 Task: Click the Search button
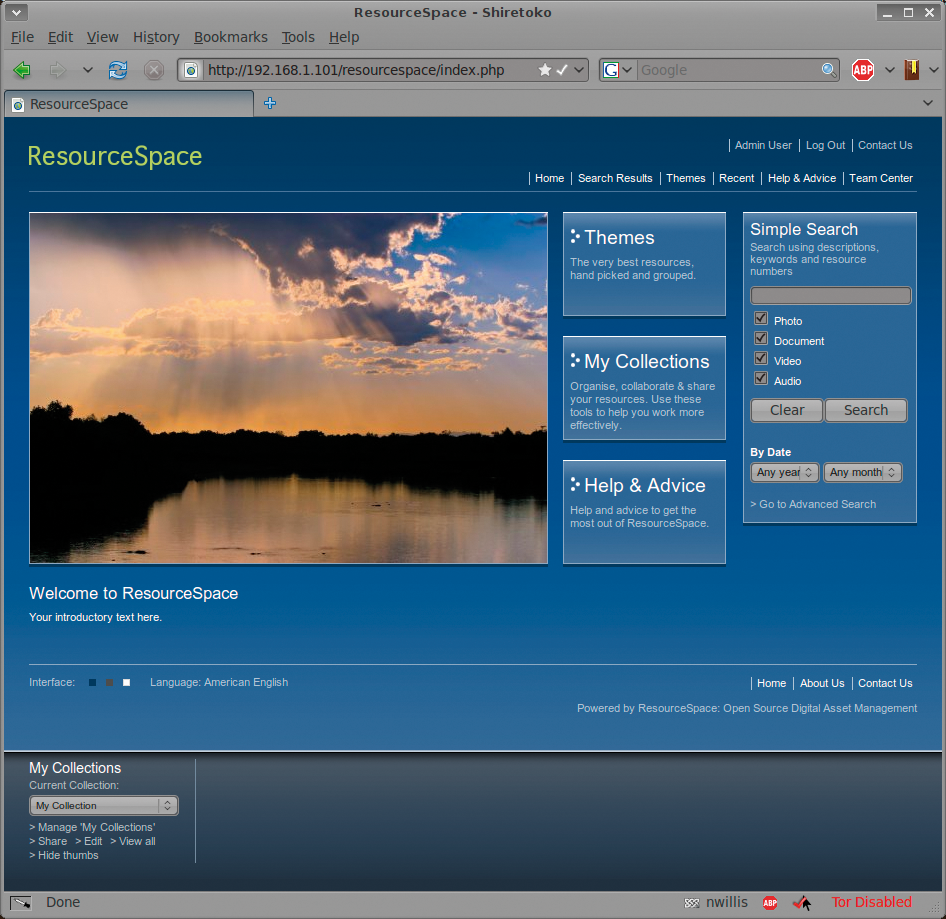click(866, 410)
